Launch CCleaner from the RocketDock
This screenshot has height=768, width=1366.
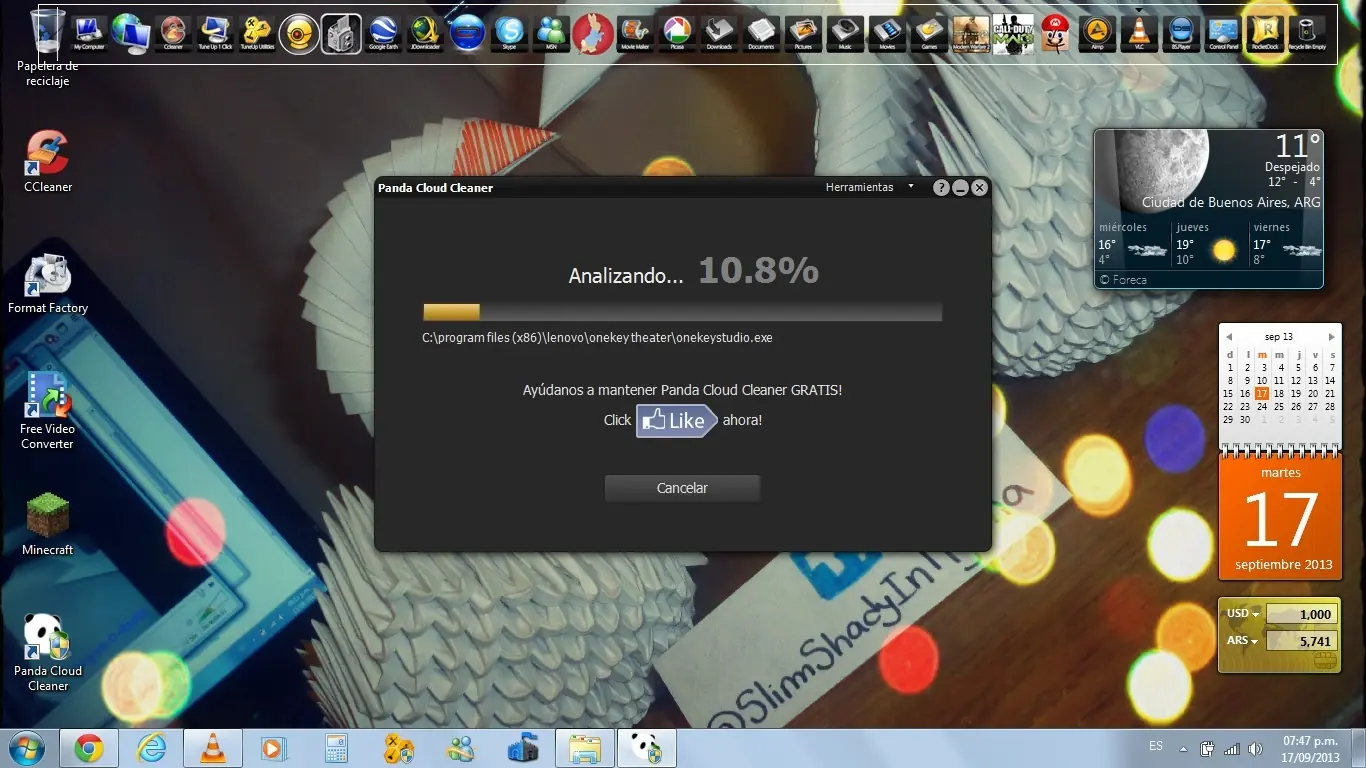click(173, 33)
